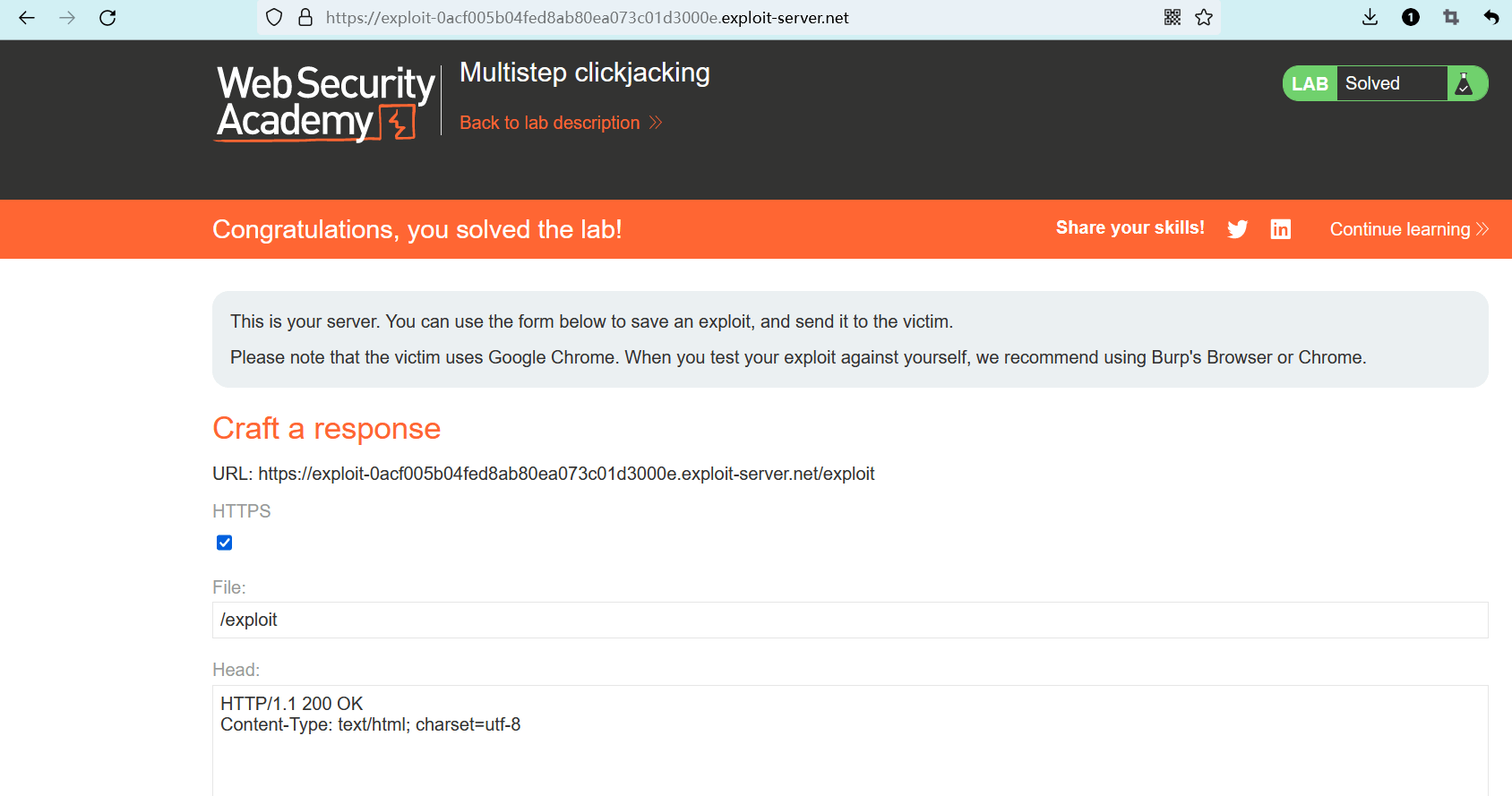This screenshot has width=1512, height=796.
Task: Click the undo arrow icon in toolbar
Action: [x=1491, y=18]
